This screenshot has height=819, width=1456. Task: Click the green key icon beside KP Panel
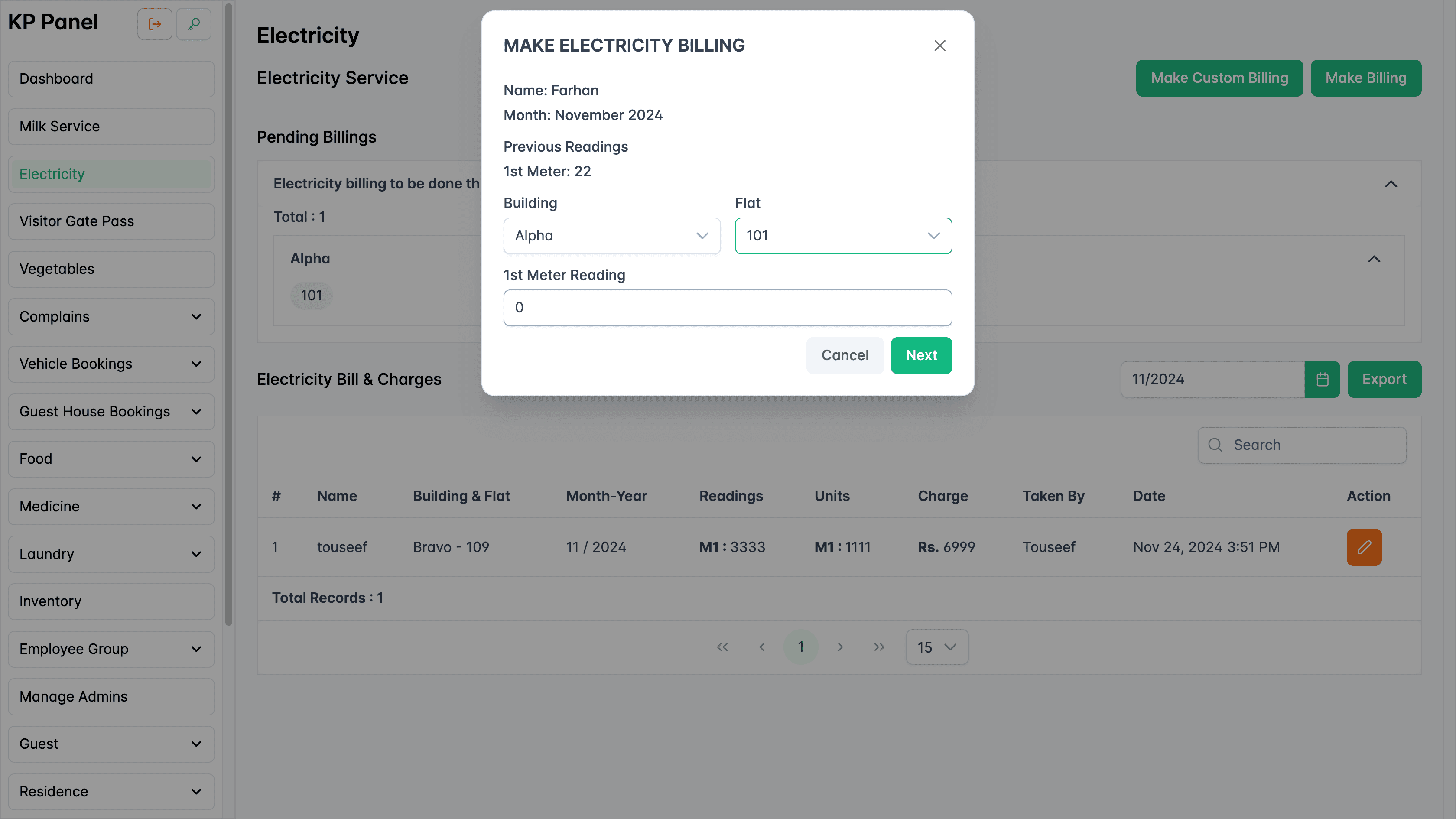(x=193, y=24)
